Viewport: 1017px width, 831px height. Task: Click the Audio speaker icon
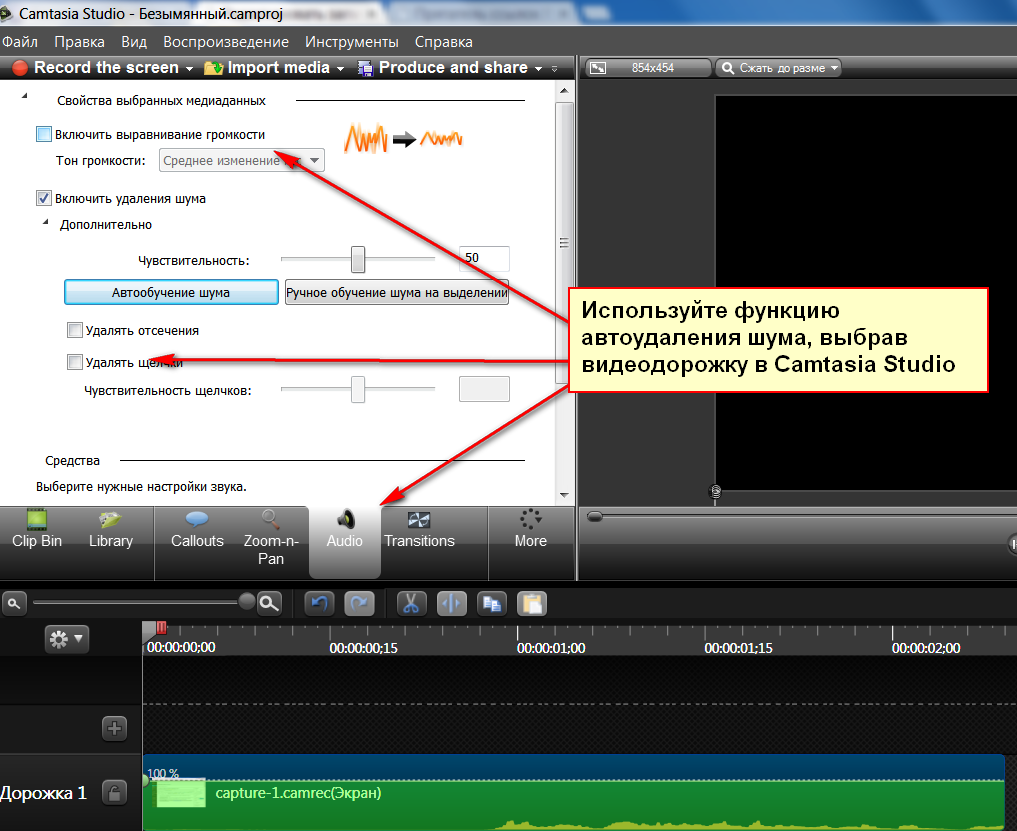pyautogui.click(x=346, y=520)
